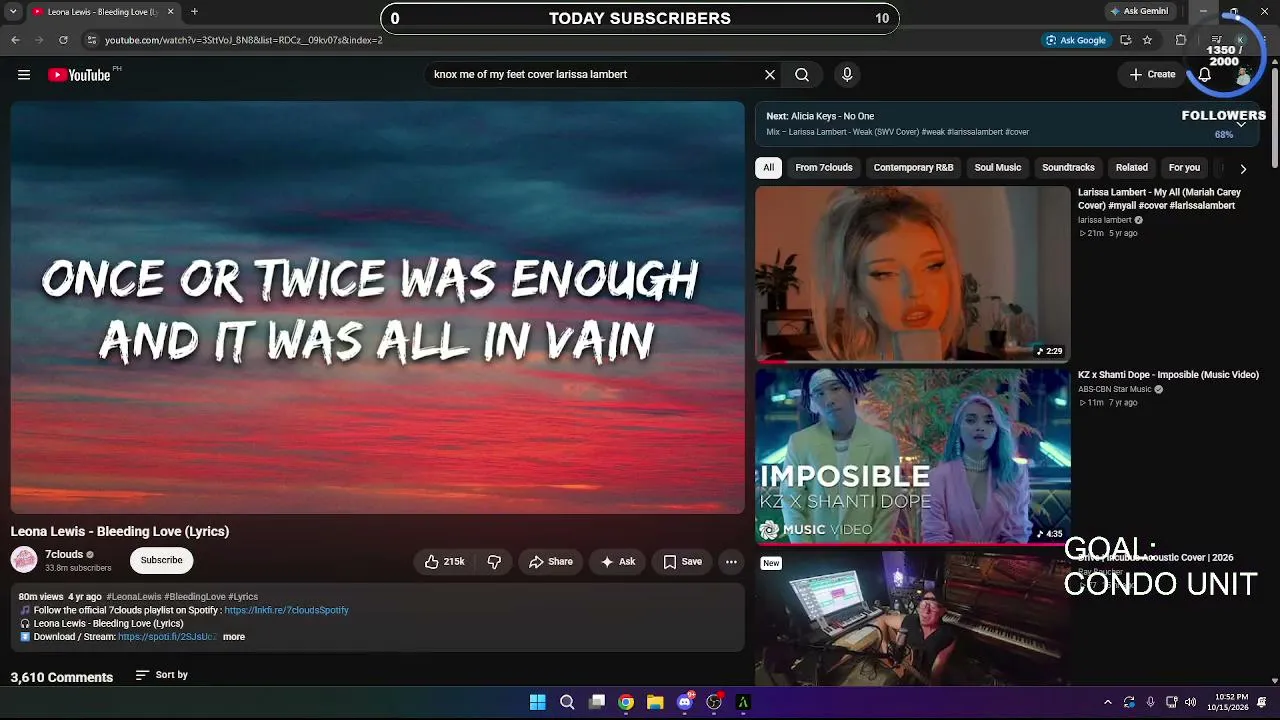This screenshot has height=720, width=1280.
Task: Open the Larissa Lambert My All thumbnail
Action: pyautogui.click(x=912, y=274)
